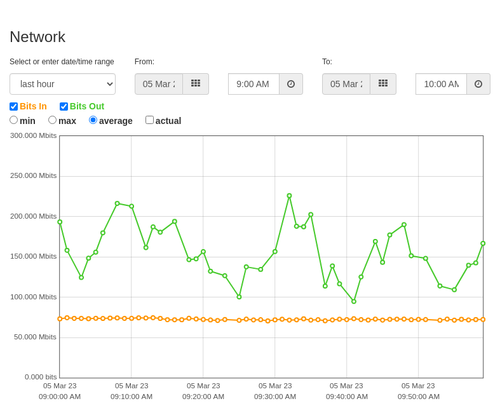
Task: Click the '50.000 Mbits' axis label
Action: (x=35, y=337)
